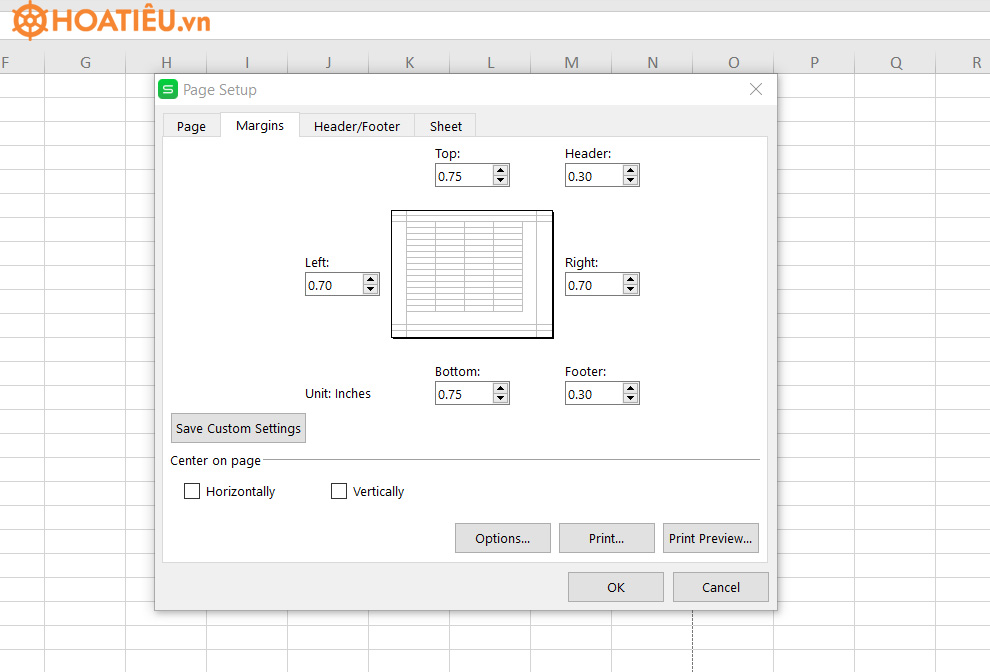
Task: Click the WPS Spreadsheets icon in dialog title
Action: (167, 89)
